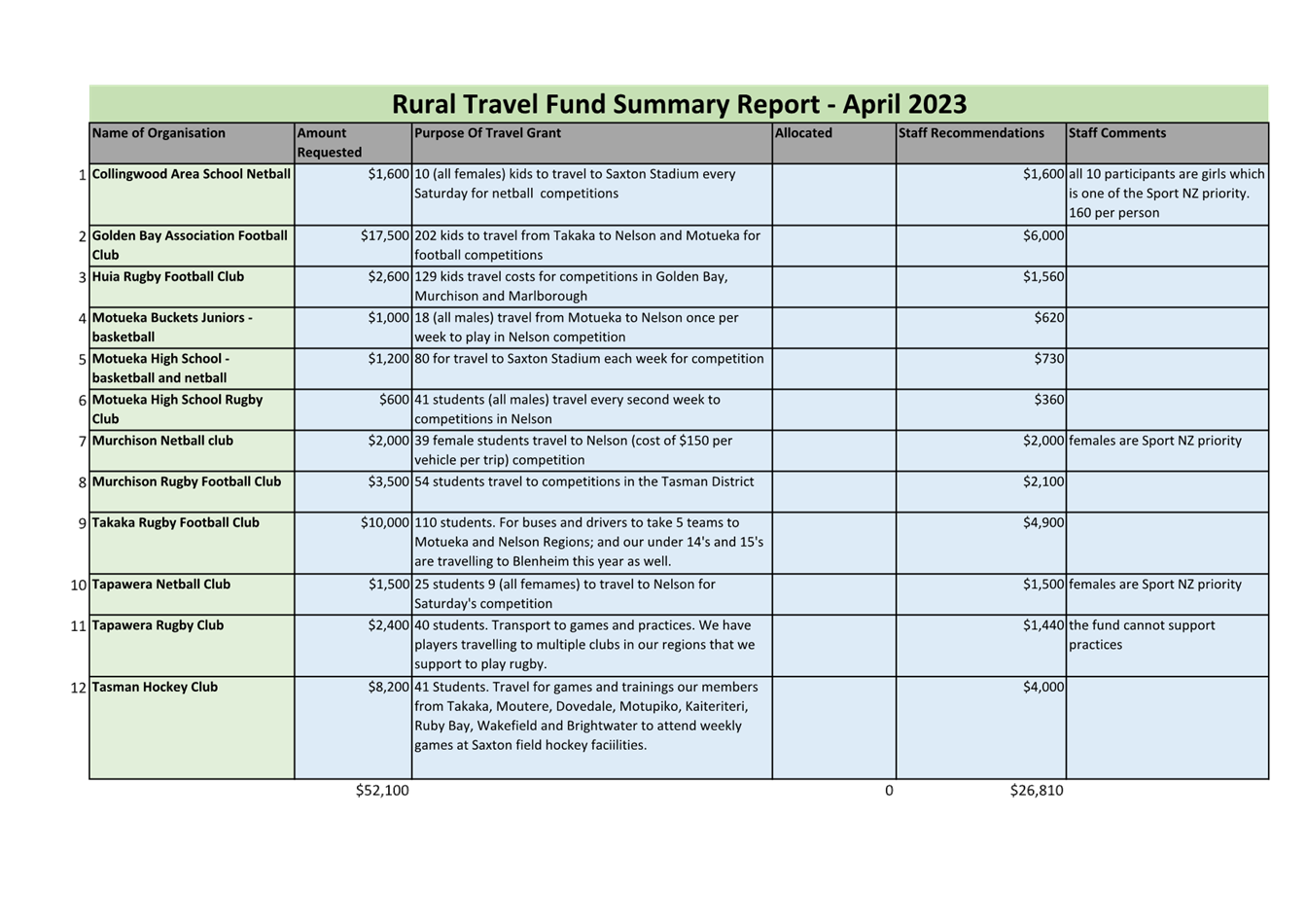Click '80 for travel to Saxton Stadium' purpose

tap(591, 369)
